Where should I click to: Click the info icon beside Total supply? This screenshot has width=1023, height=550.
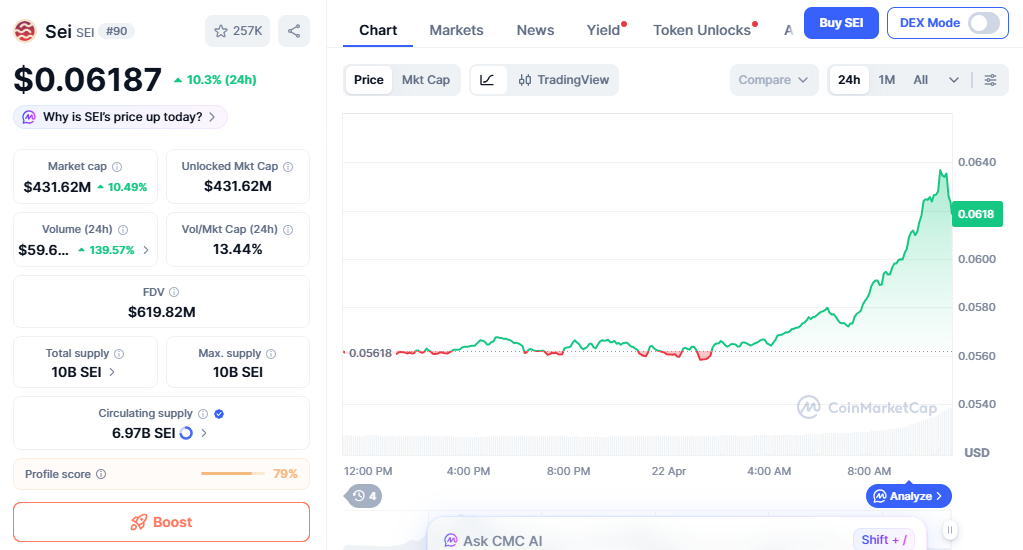pyautogui.click(x=119, y=354)
